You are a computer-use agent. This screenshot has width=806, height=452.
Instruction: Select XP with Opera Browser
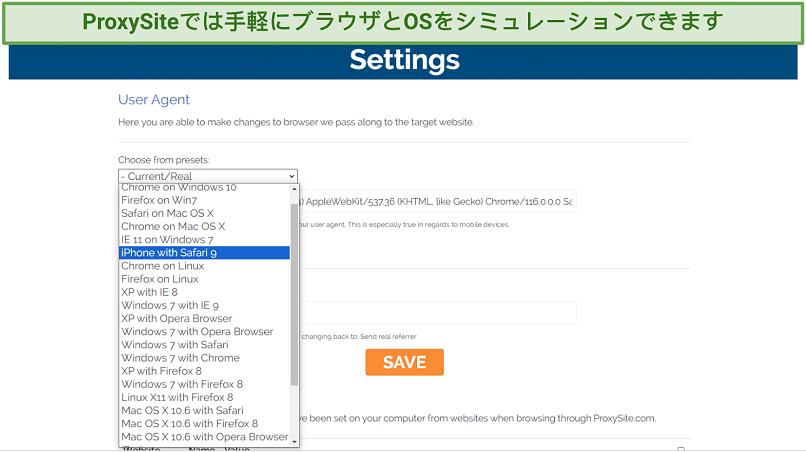click(x=205, y=318)
